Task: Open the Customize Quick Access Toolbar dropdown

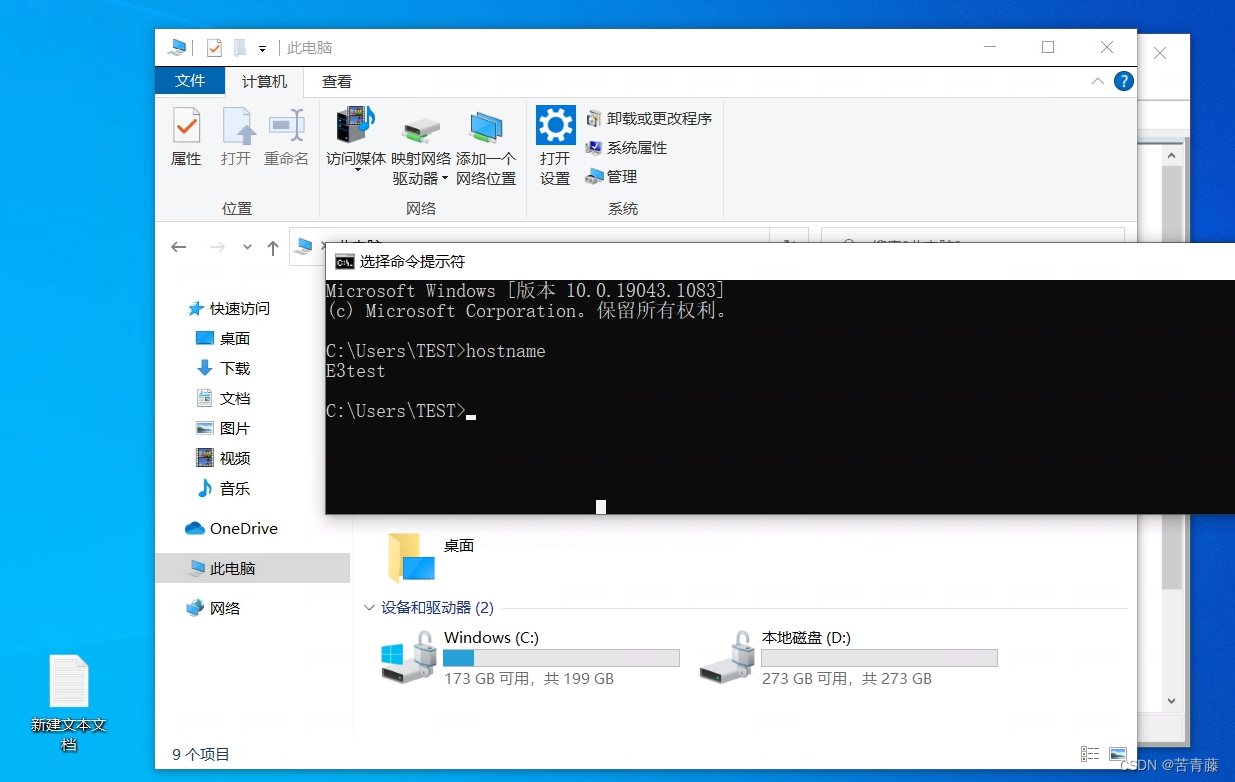Action: tap(263, 48)
